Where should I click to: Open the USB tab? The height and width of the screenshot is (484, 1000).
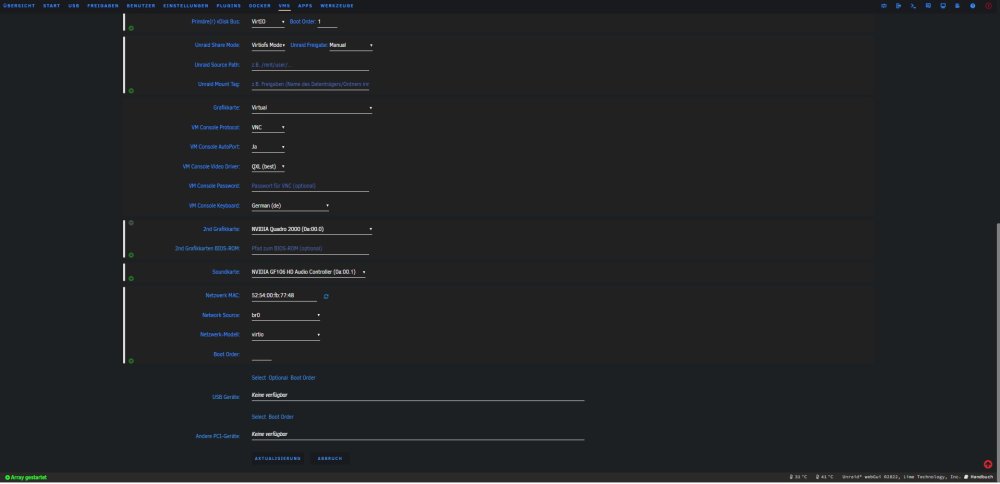click(74, 6)
